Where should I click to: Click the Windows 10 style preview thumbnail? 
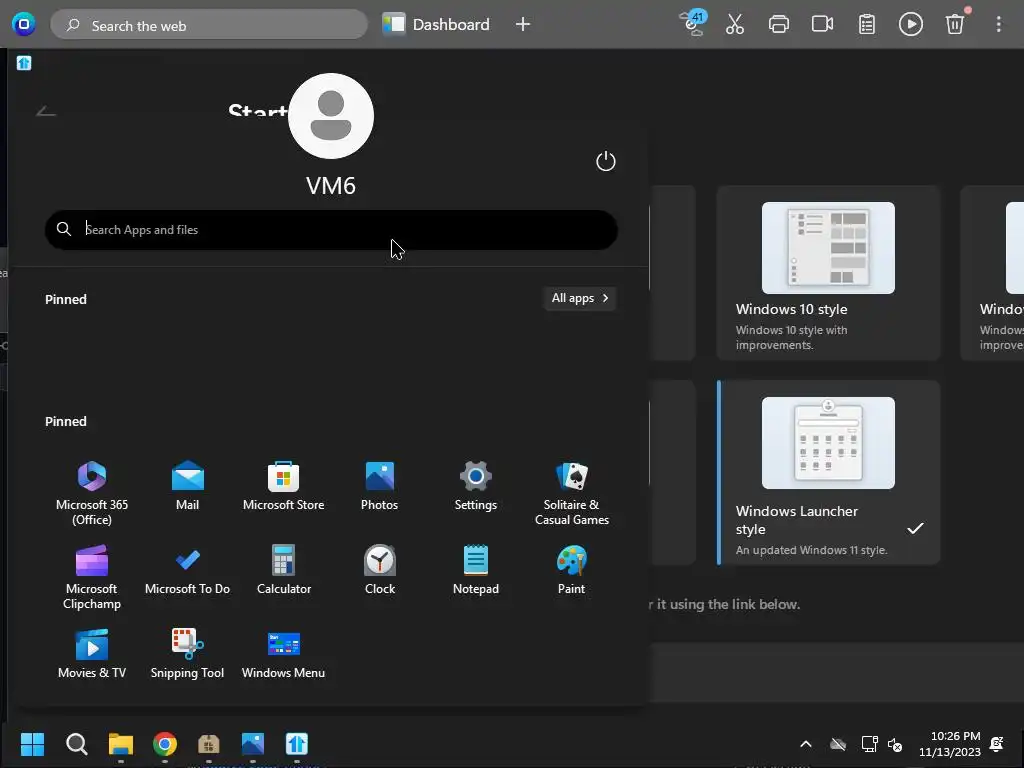(x=828, y=248)
